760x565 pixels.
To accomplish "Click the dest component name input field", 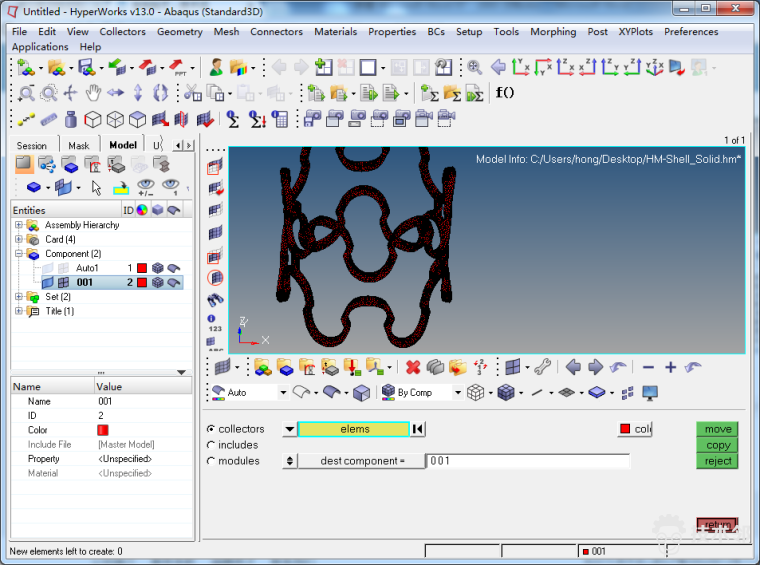I will [528, 461].
